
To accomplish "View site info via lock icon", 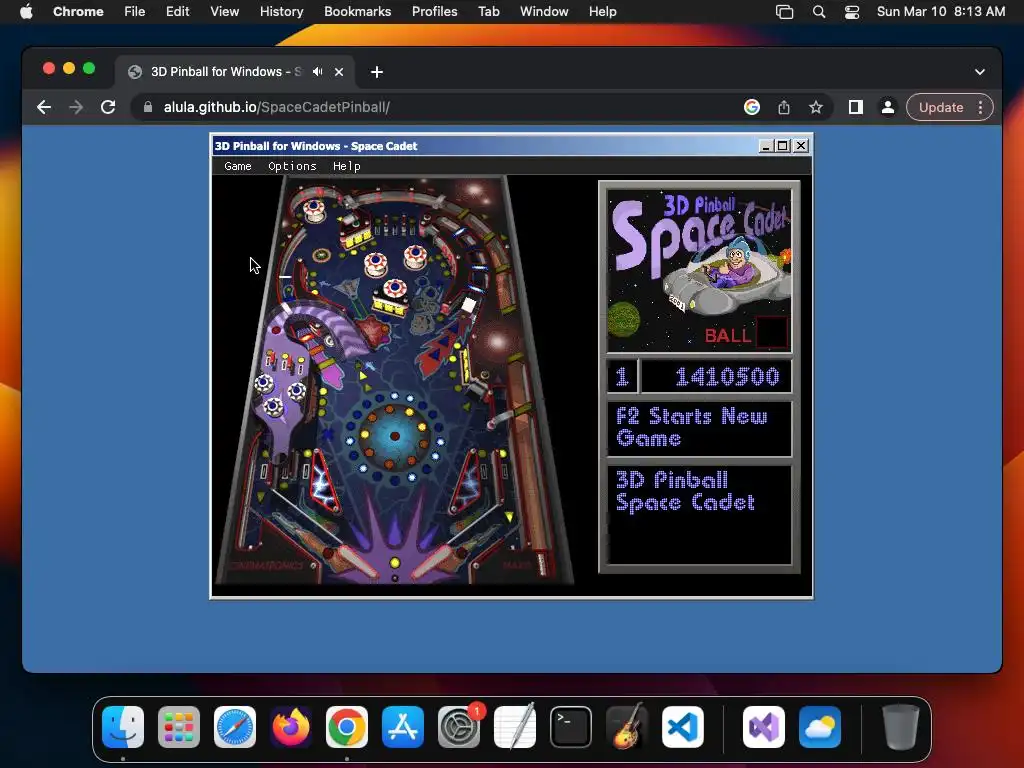I will 148,107.
